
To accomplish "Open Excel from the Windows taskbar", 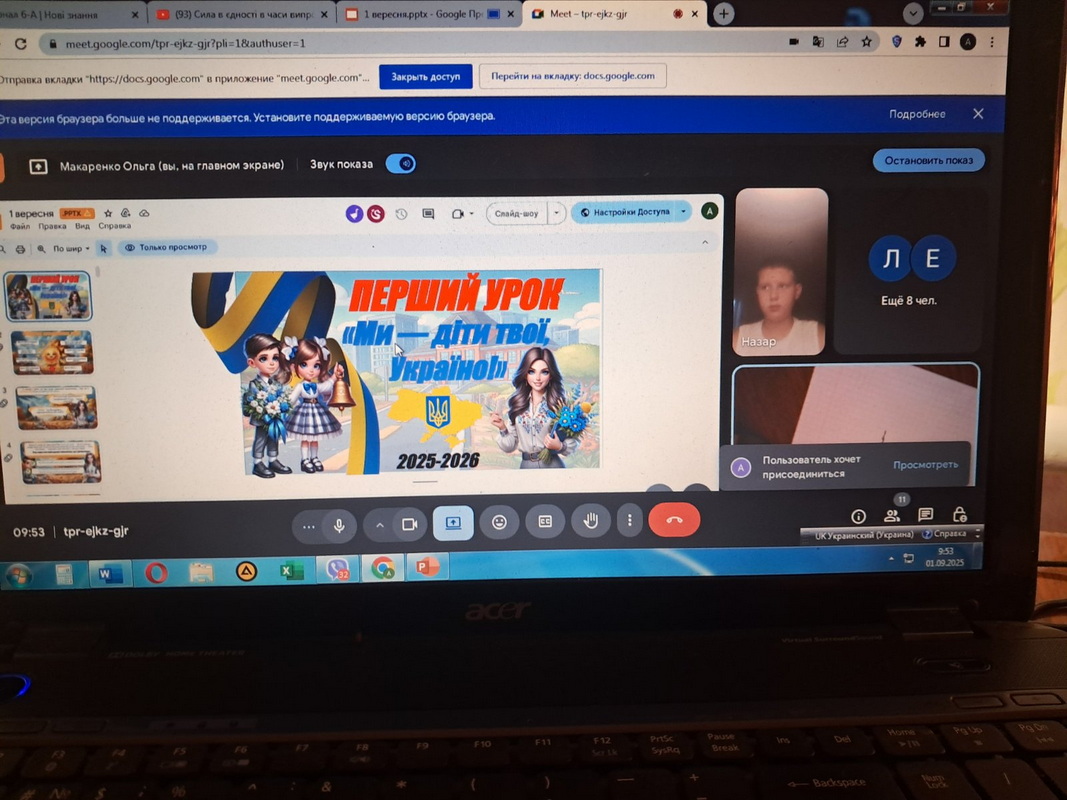I will point(291,572).
